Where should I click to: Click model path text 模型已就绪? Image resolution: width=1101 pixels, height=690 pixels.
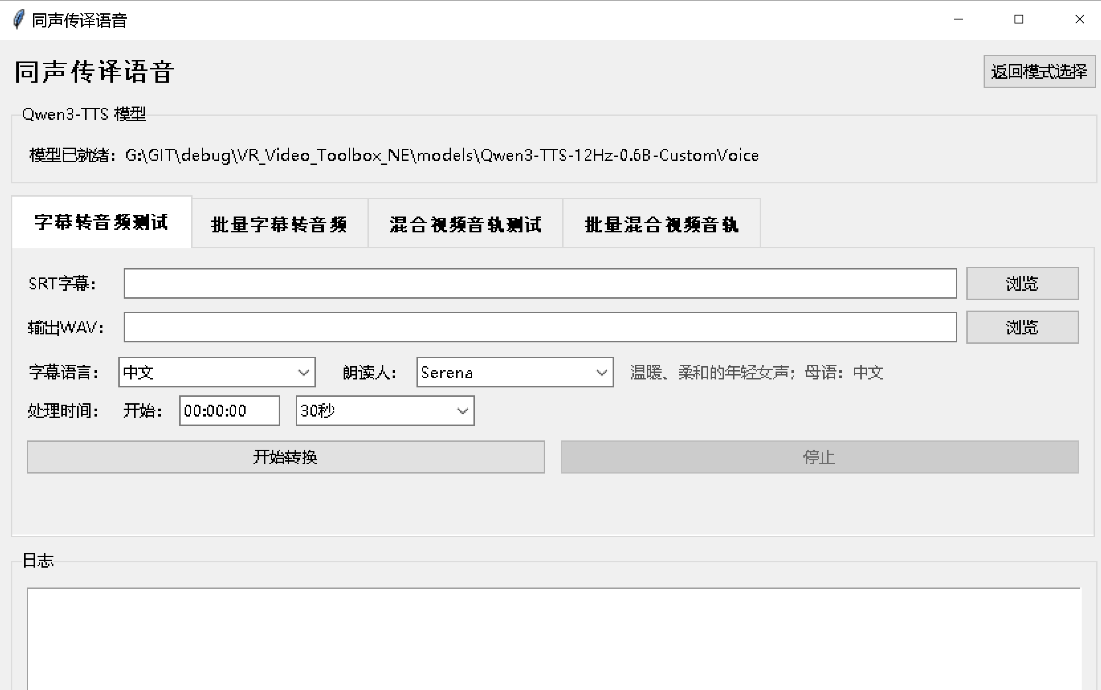[394, 155]
